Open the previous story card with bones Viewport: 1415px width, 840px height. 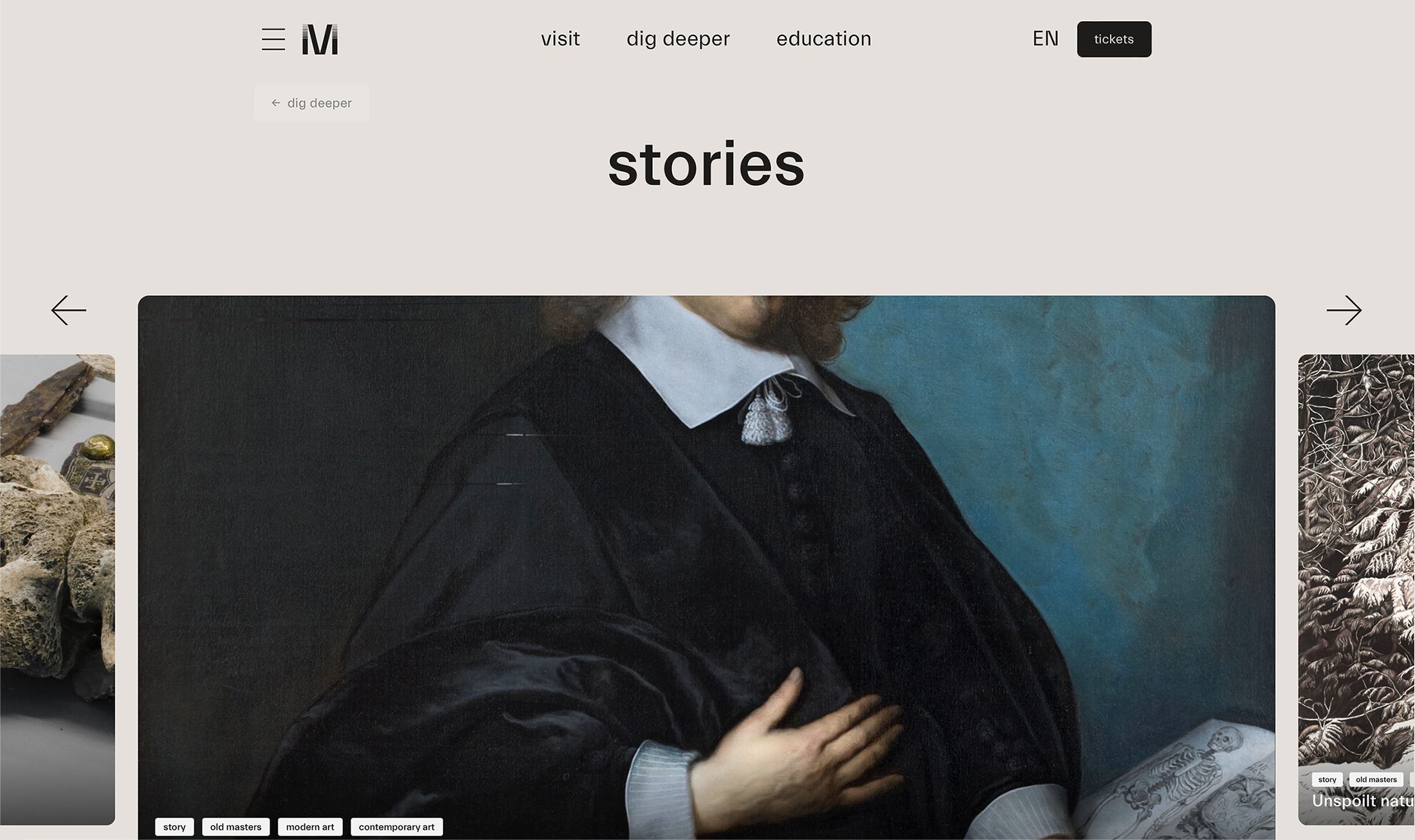point(57,590)
